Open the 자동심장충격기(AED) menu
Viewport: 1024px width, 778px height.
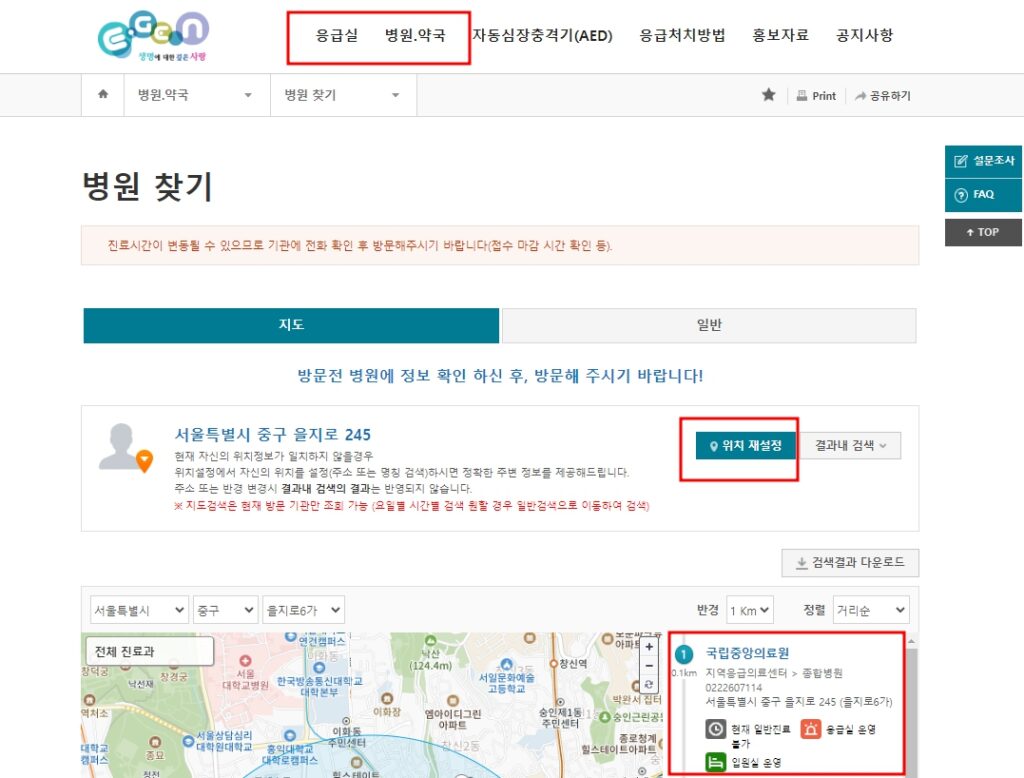point(542,35)
